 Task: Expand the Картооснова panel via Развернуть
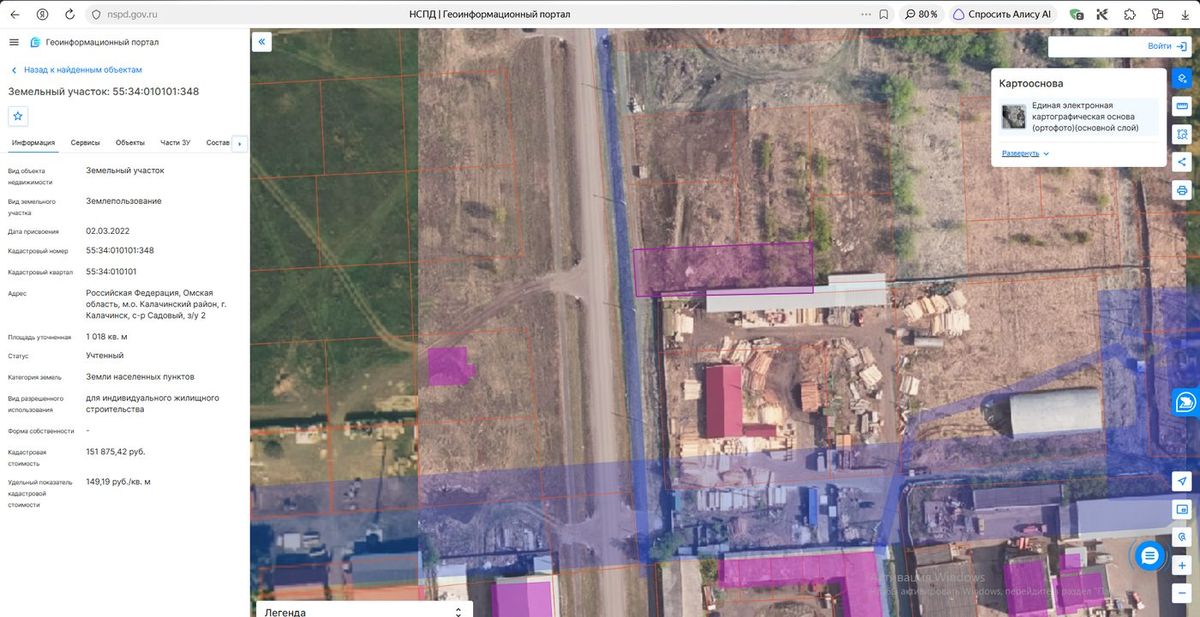point(1025,153)
